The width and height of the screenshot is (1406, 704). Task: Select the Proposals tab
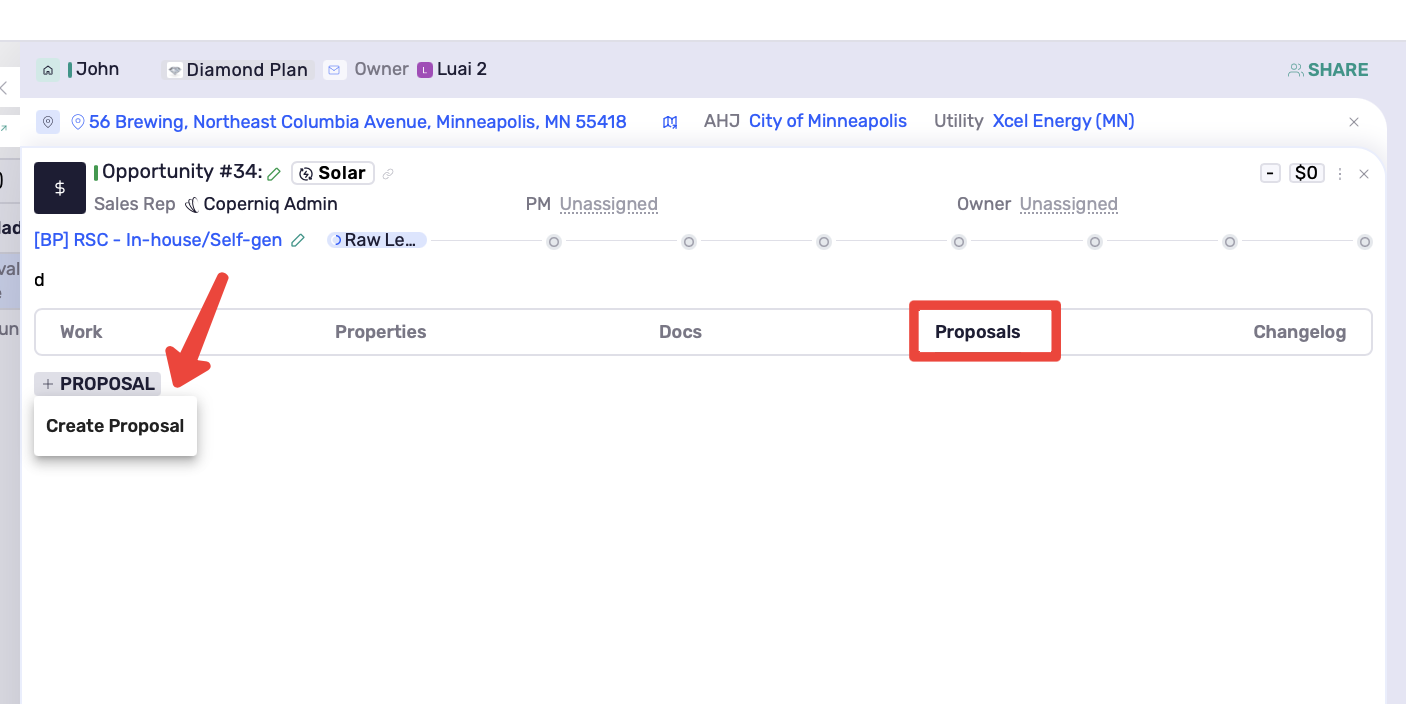click(x=978, y=332)
